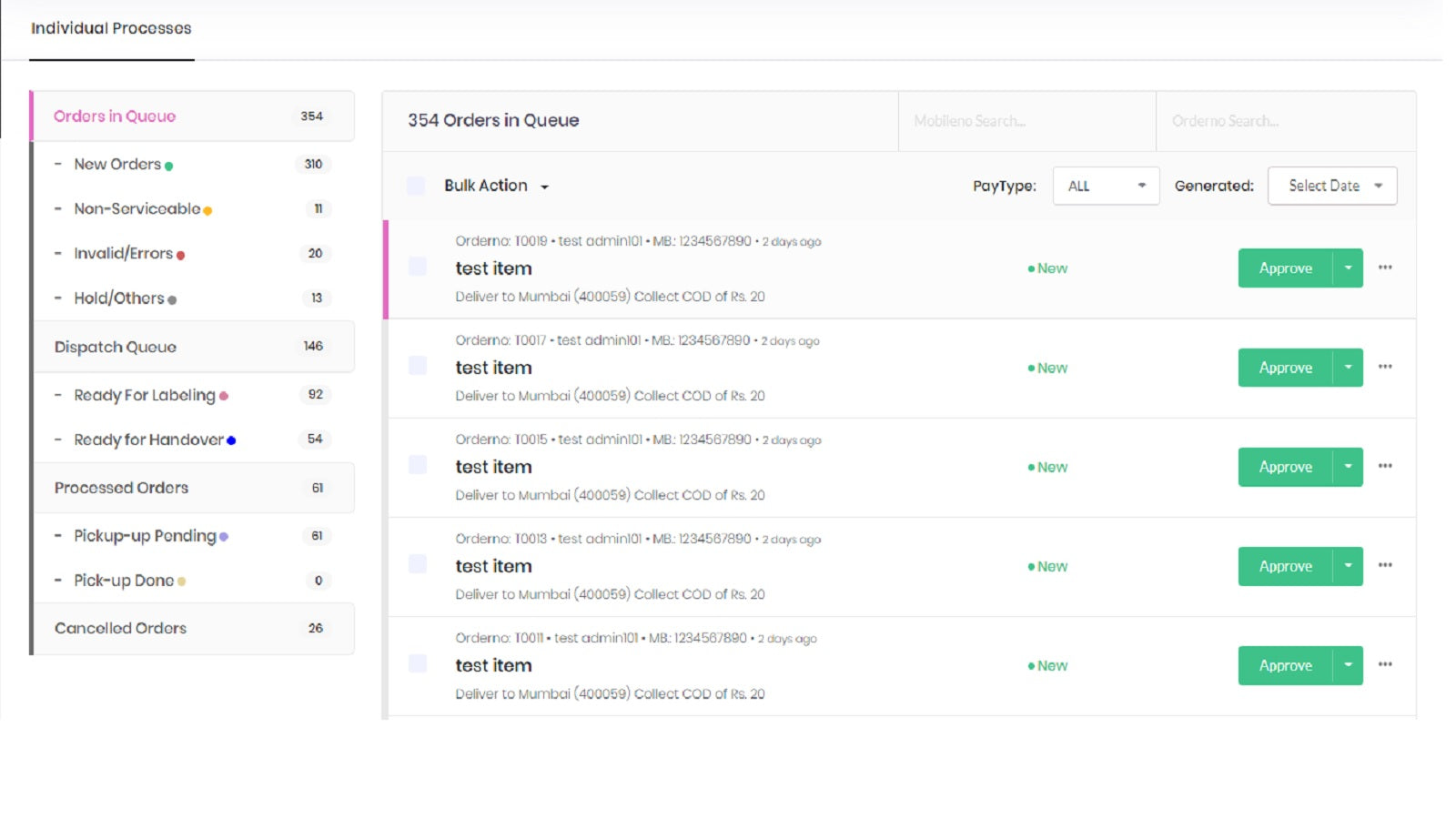Image resolution: width=1456 pixels, height=819 pixels.
Task: Open the three-dot menu for order T0019
Action: tap(1385, 268)
